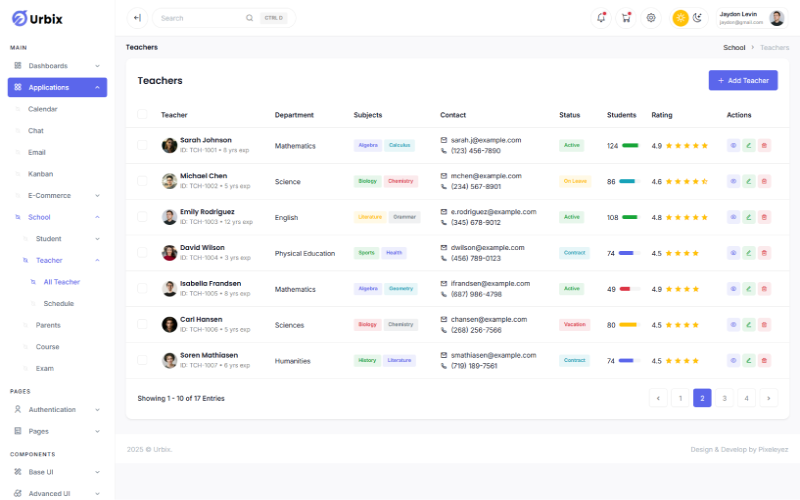
Task: Delete Emily Rodriguez with trash icon
Action: (x=764, y=217)
